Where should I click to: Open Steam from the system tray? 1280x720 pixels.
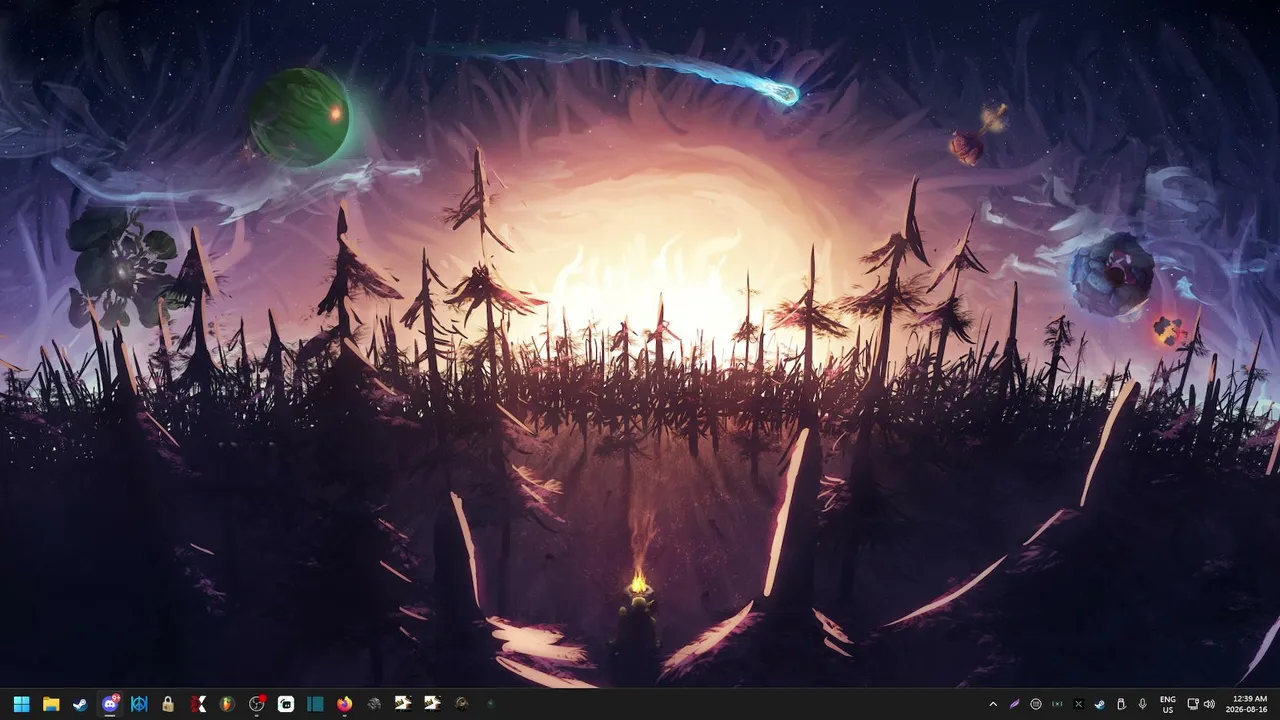[1099, 704]
